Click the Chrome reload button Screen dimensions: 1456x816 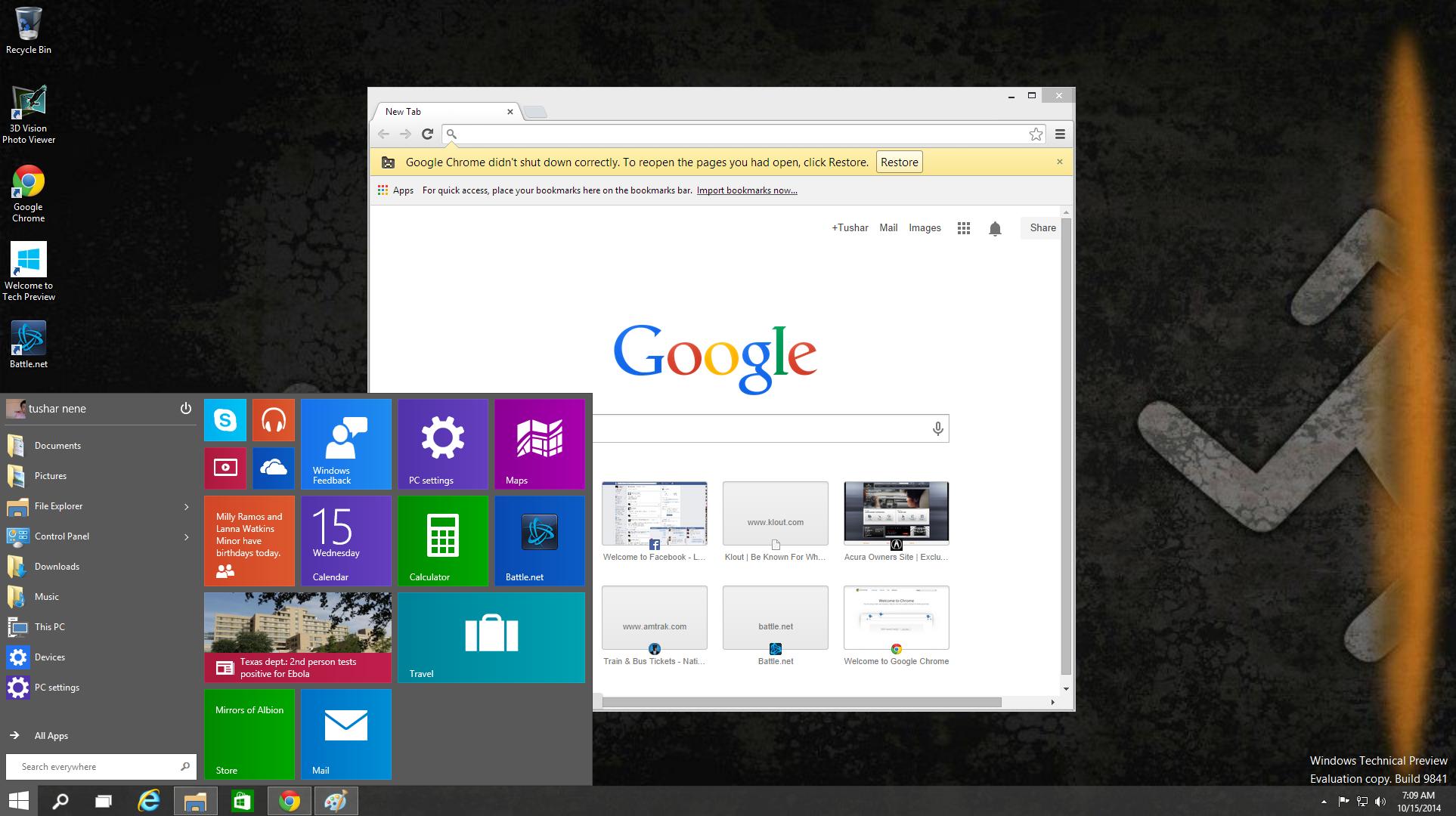point(427,134)
